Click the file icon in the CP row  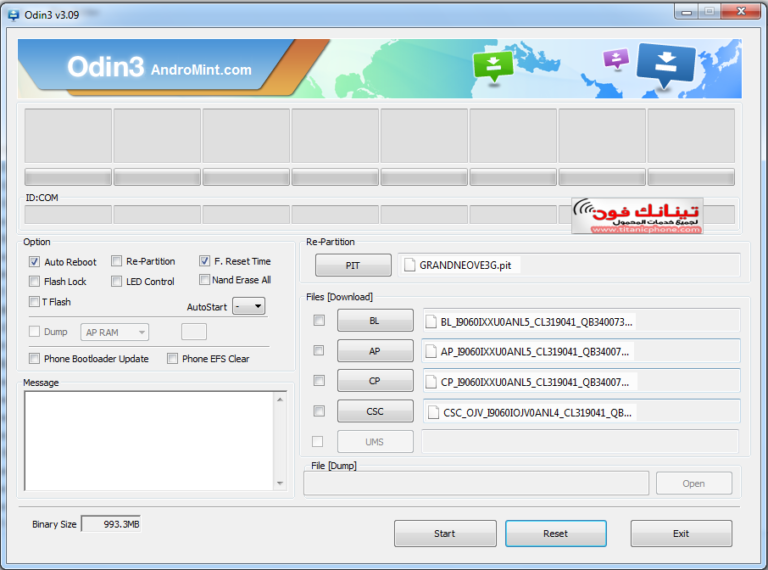coord(431,381)
